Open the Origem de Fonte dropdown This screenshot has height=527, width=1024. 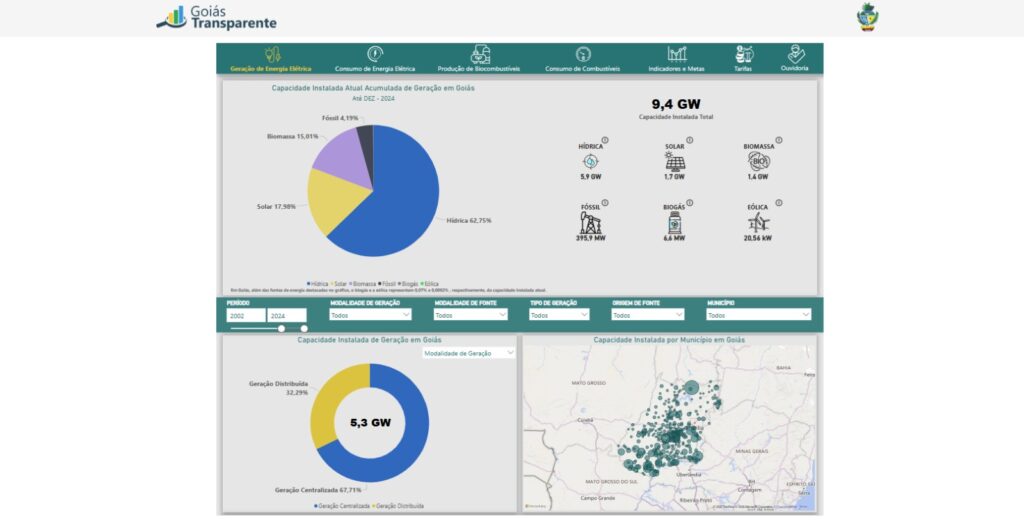pos(648,315)
